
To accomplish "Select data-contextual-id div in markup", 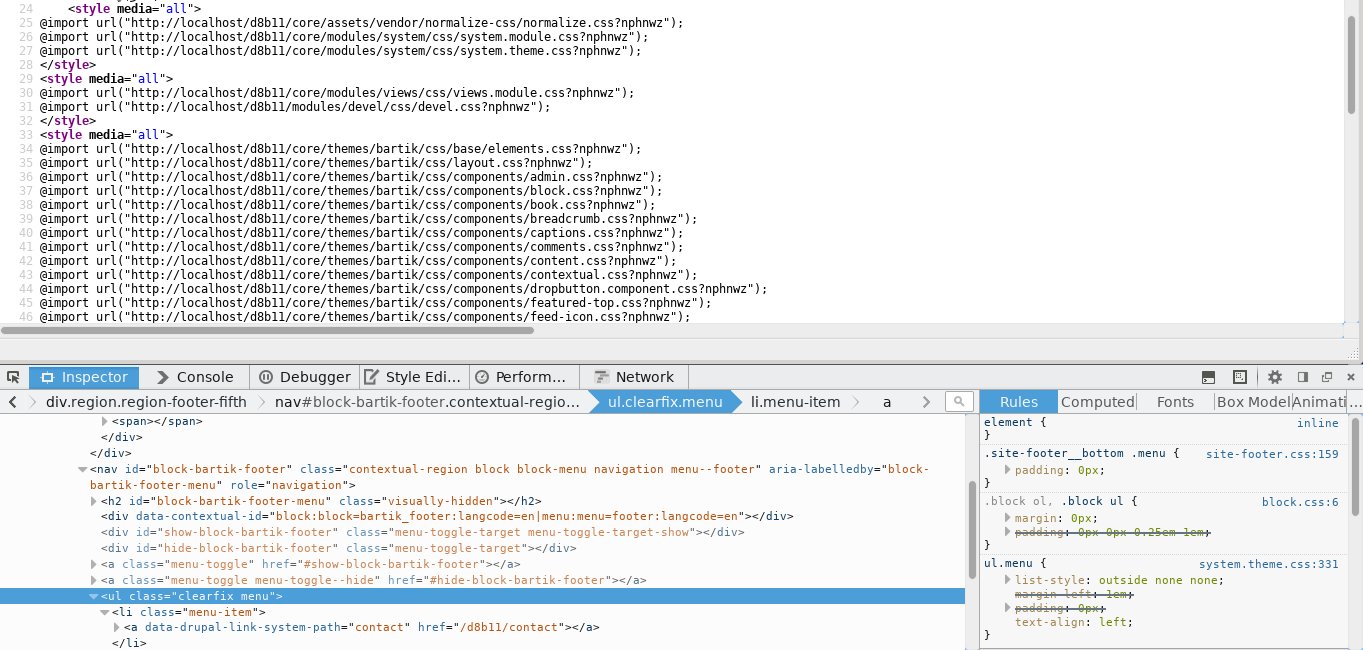I will (x=447, y=517).
